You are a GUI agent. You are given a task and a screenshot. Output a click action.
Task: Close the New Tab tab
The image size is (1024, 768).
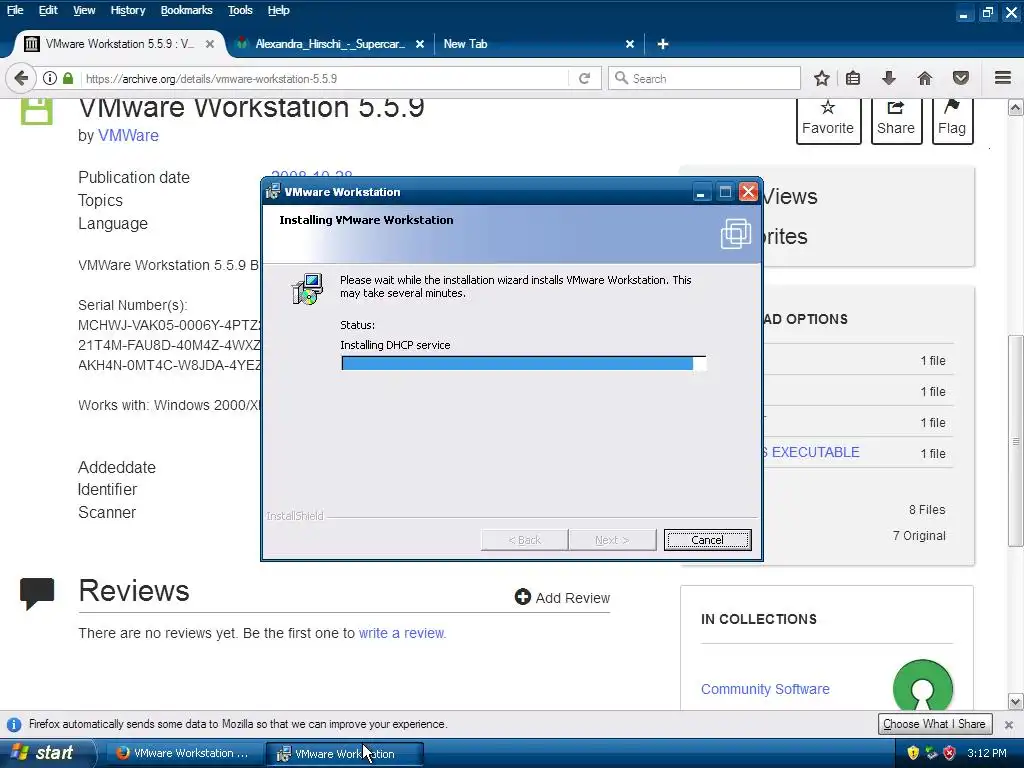[630, 44]
